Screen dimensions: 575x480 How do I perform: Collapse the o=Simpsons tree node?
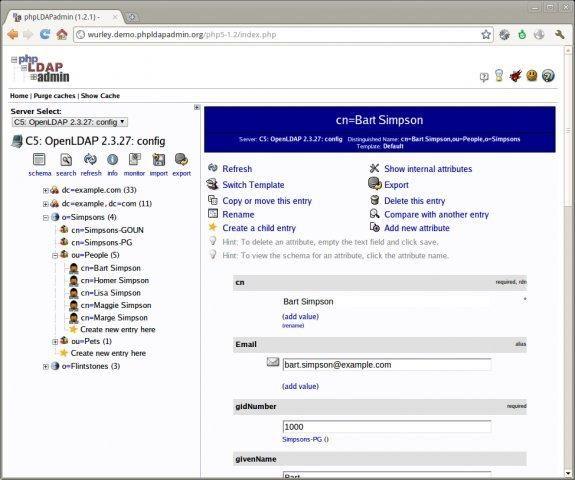(45, 217)
